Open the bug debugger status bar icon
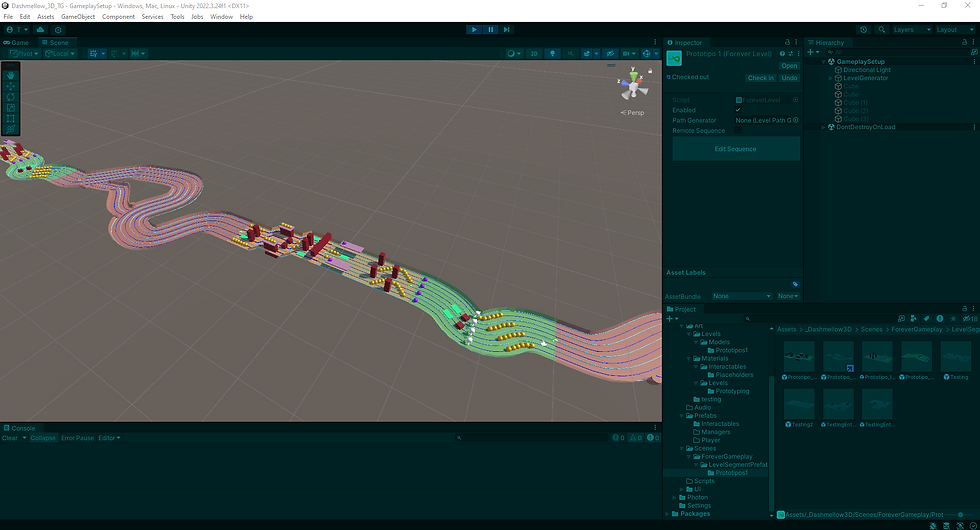980x530 pixels. click(933, 526)
